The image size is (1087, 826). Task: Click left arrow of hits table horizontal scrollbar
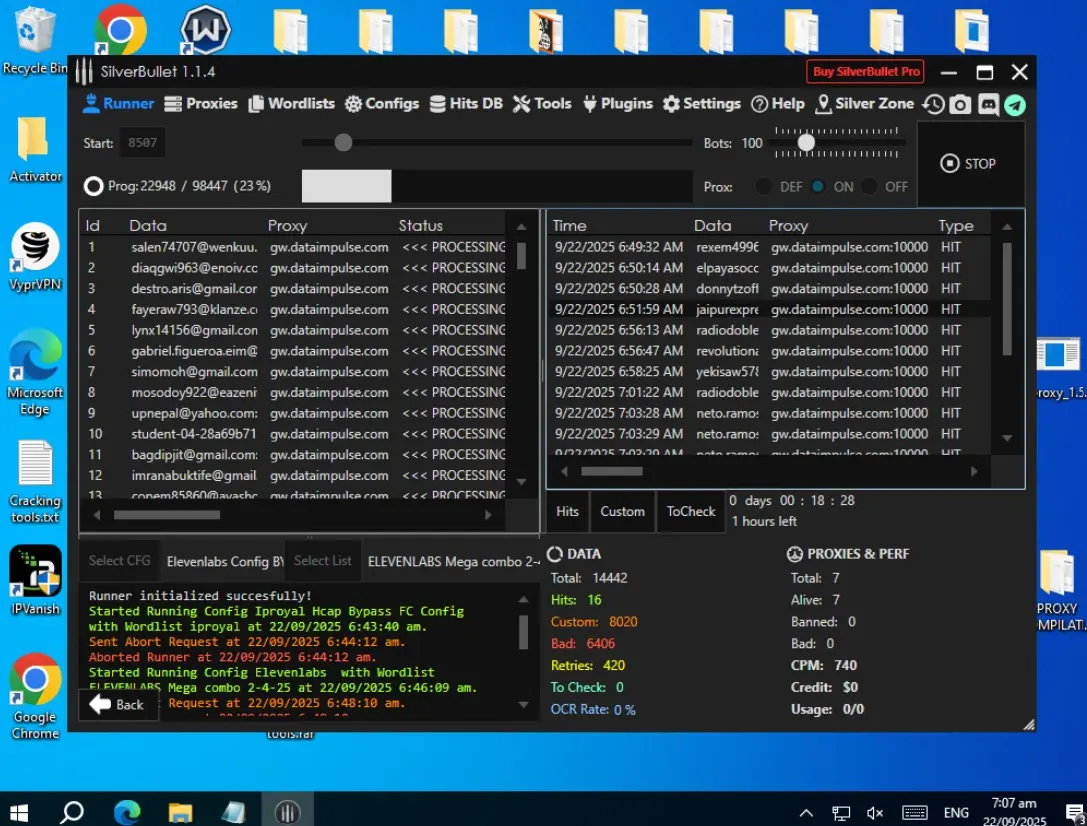[564, 471]
